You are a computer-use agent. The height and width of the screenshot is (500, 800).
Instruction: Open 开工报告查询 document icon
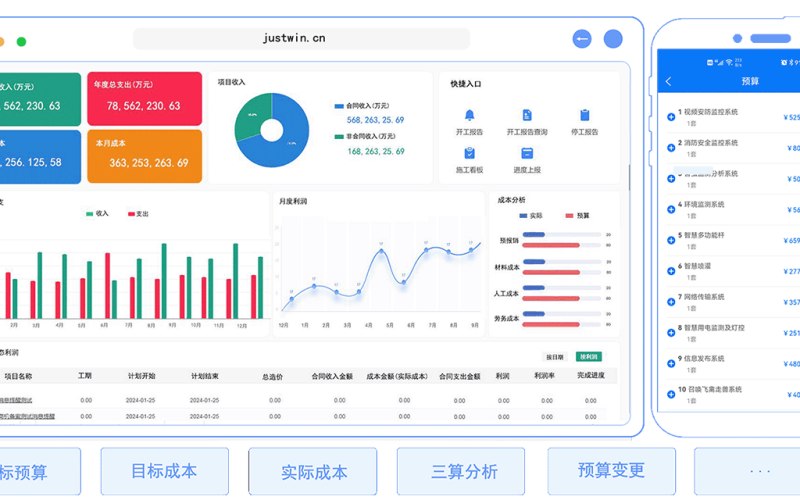click(x=527, y=115)
